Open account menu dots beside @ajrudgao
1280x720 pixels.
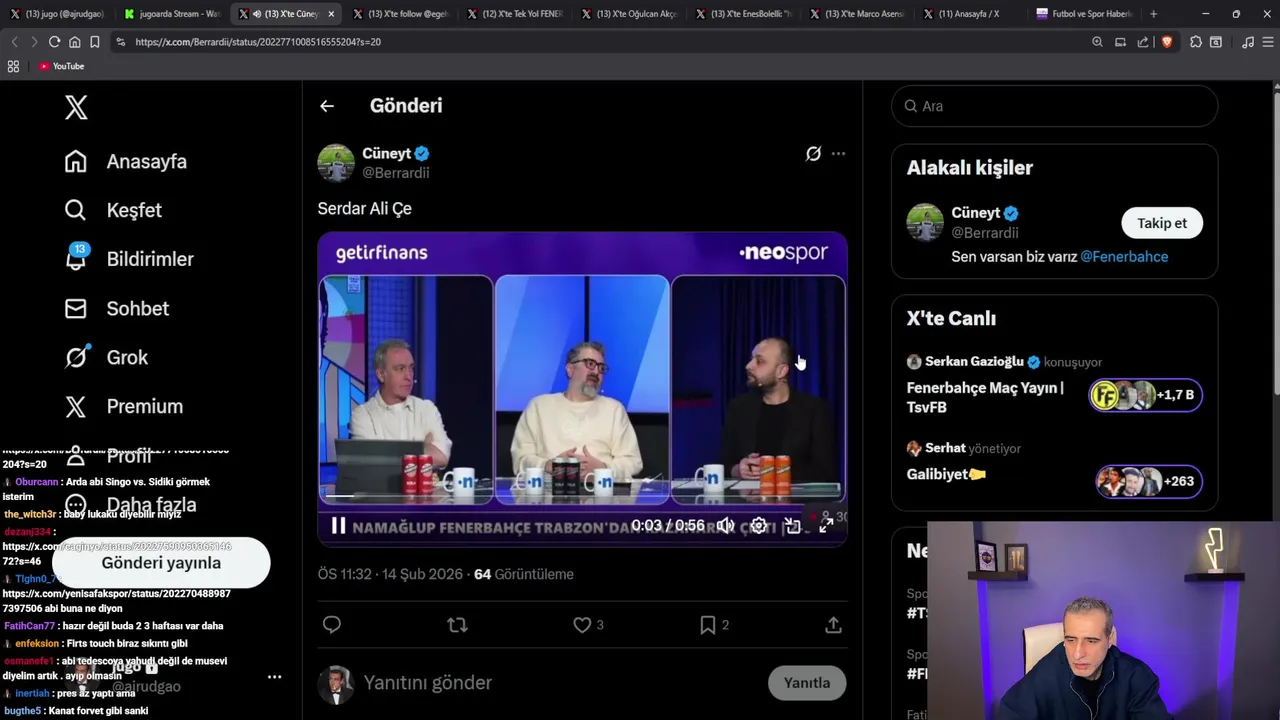coord(274,677)
